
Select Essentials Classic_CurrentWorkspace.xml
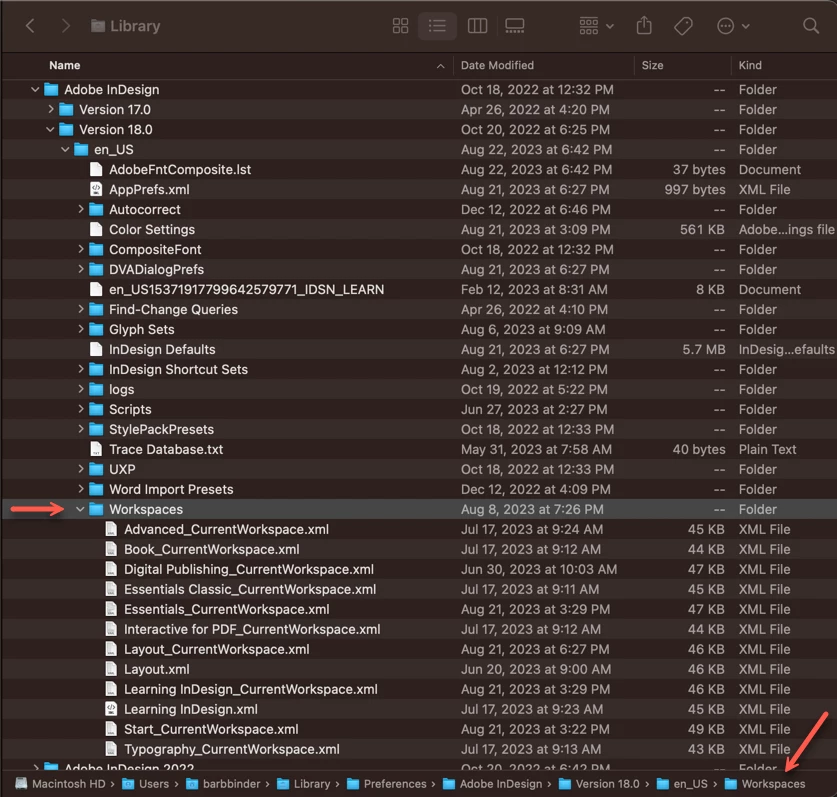click(250, 589)
